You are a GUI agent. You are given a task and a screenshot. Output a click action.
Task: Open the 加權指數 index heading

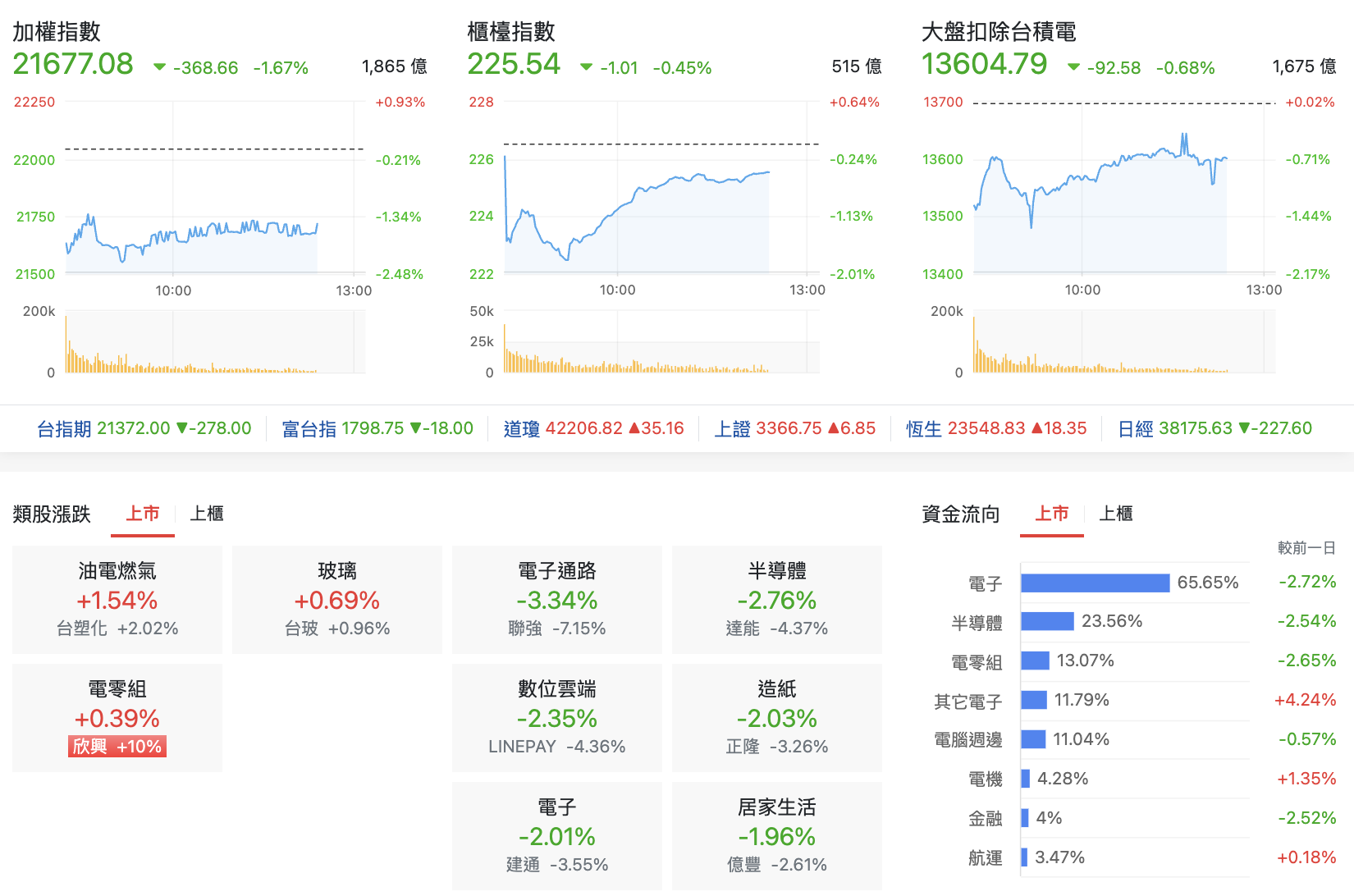click(57, 32)
